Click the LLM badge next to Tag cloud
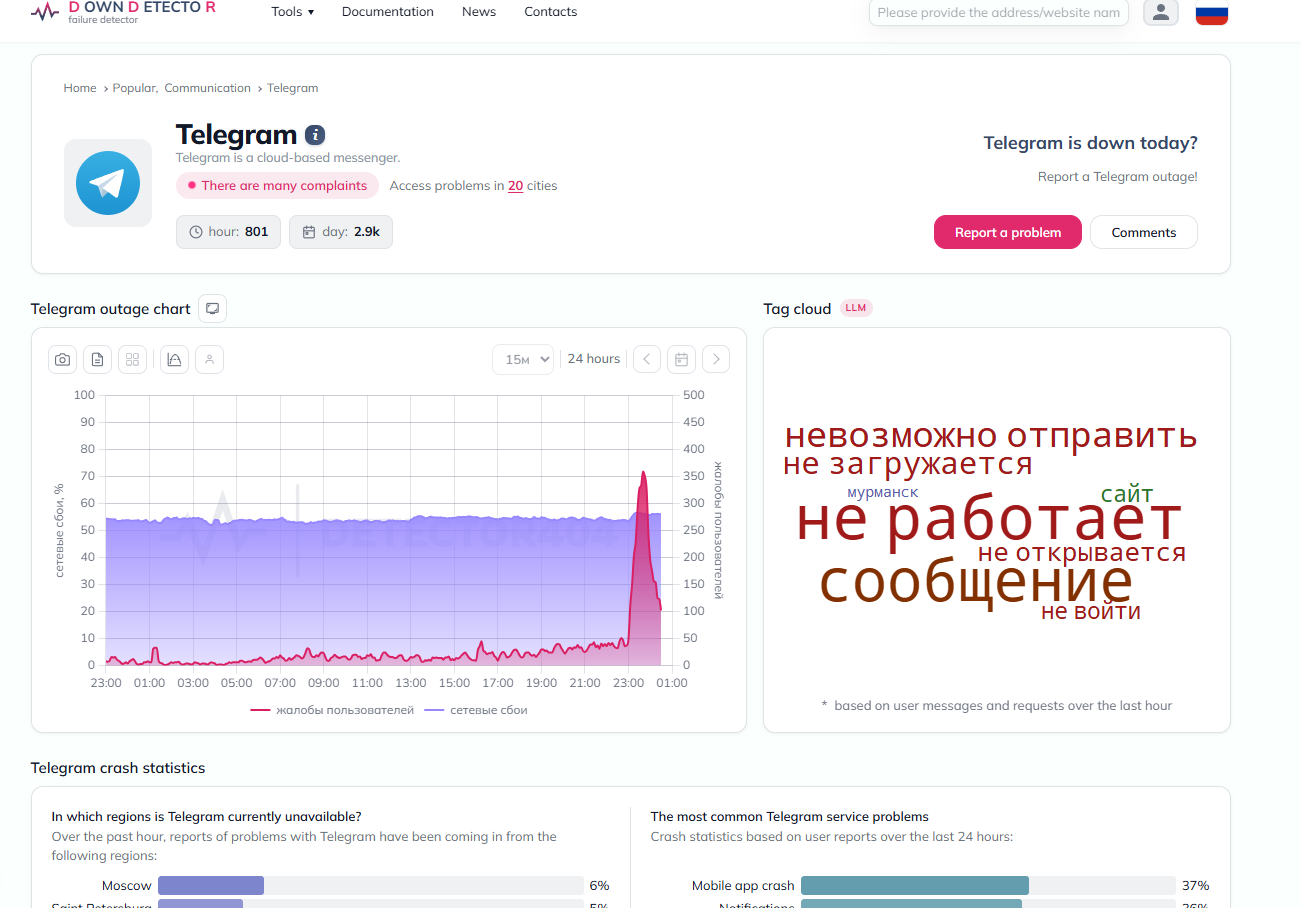Viewport: 1301px width, 908px height. (x=856, y=308)
